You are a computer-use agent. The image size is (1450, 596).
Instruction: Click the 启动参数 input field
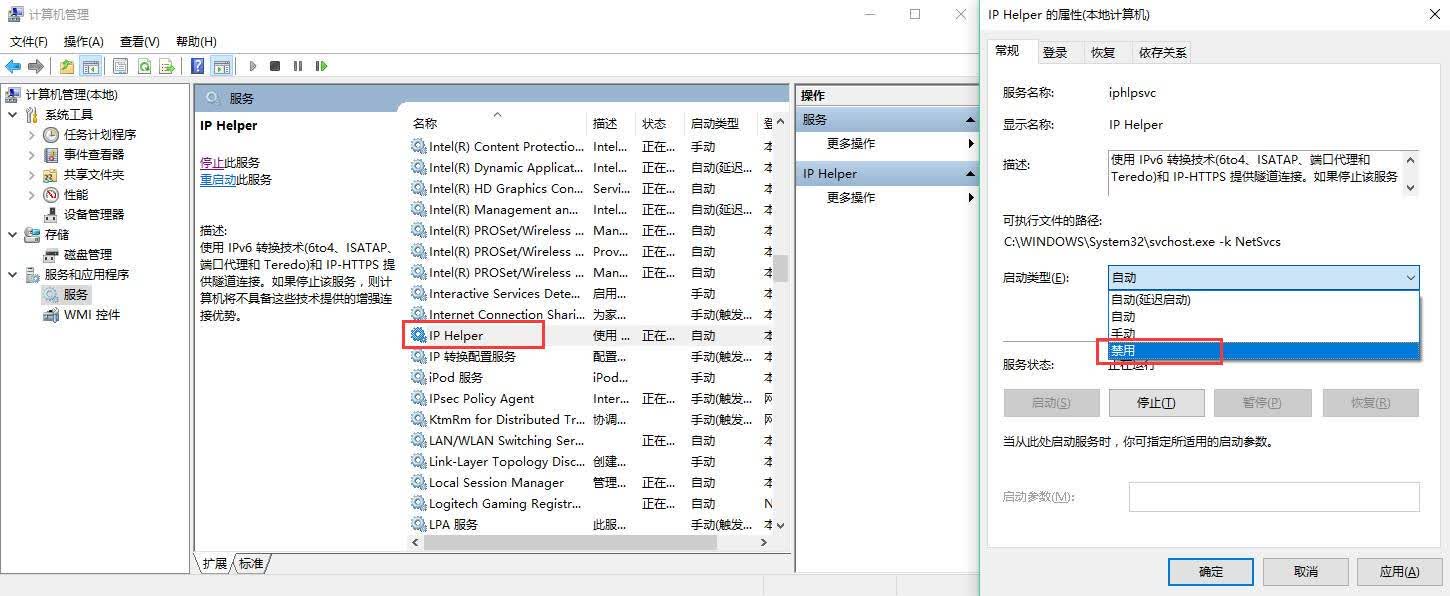1274,497
